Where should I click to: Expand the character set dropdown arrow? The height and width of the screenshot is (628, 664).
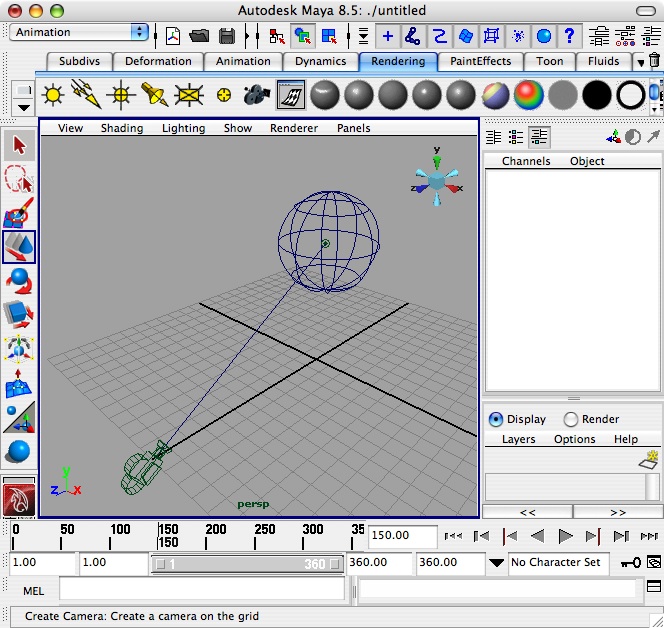(497, 563)
